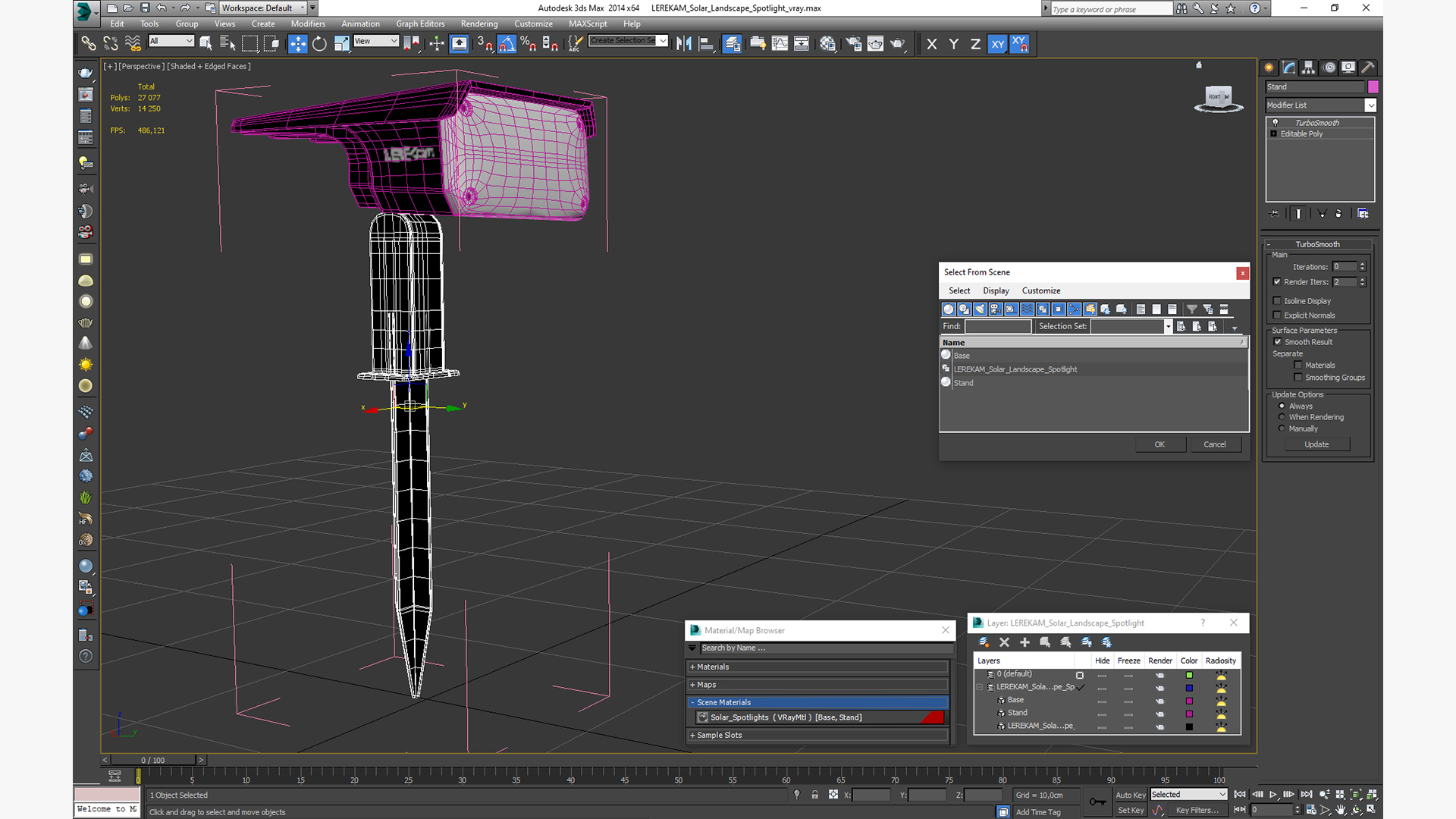This screenshot has height=819, width=1456.
Task: Click the Select and Link tool
Action: [89, 44]
